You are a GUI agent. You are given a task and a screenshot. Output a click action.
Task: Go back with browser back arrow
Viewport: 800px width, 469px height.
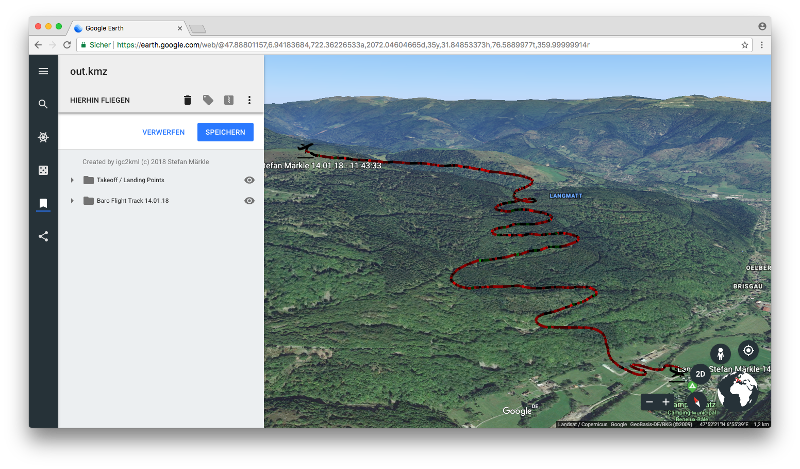coord(39,45)
